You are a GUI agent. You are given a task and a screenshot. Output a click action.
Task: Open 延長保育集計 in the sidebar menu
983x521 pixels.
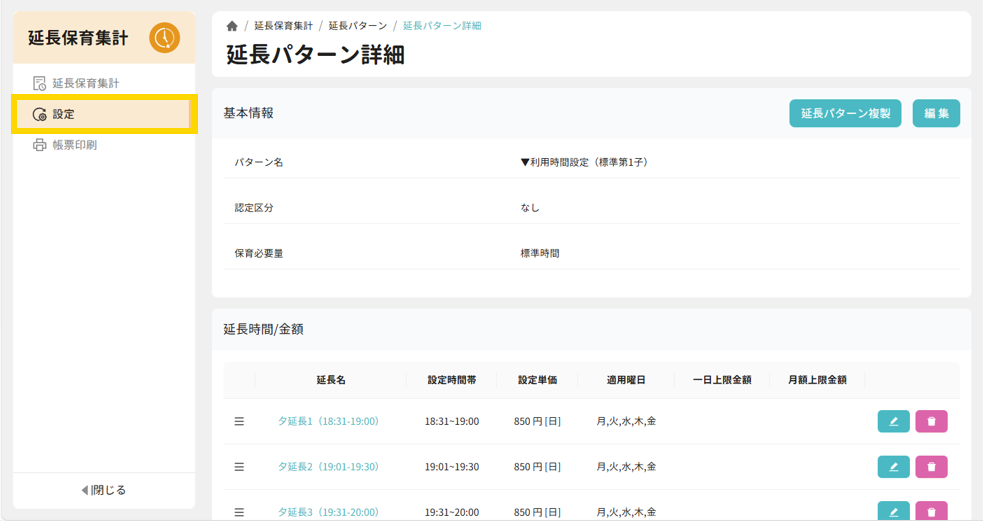tap(85, 83)
